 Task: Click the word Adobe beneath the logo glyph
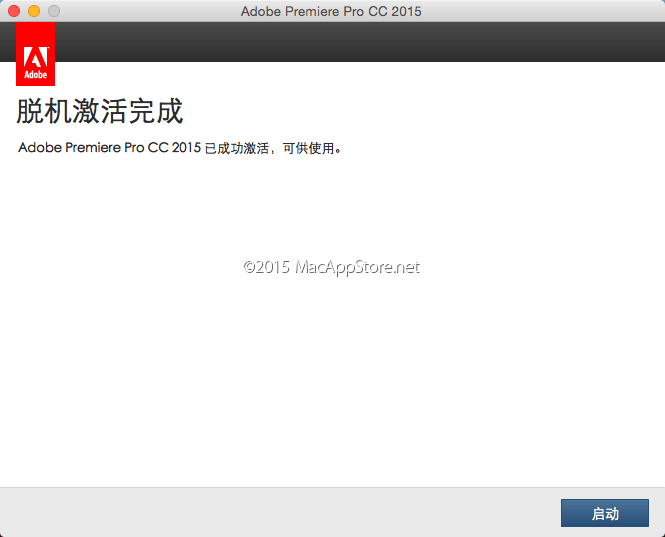coord(36,74)
